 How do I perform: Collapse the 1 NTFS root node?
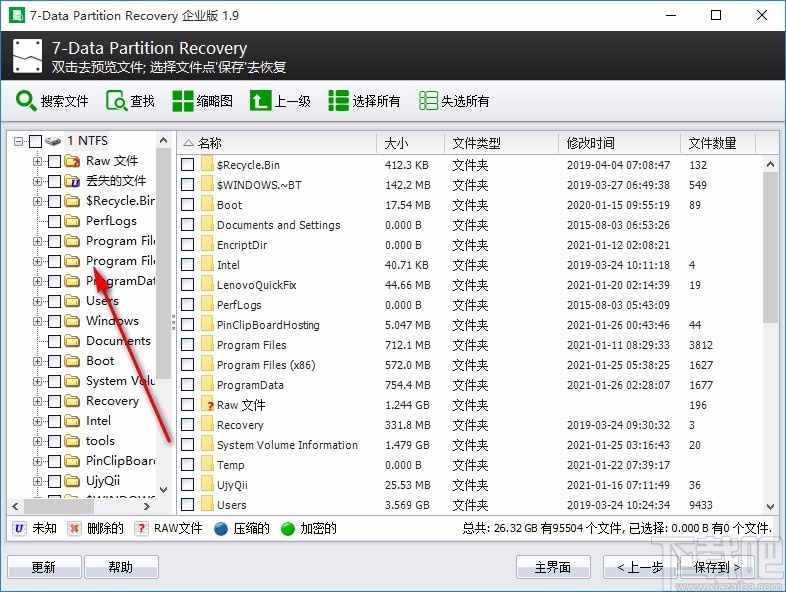(x=18, y=141)
